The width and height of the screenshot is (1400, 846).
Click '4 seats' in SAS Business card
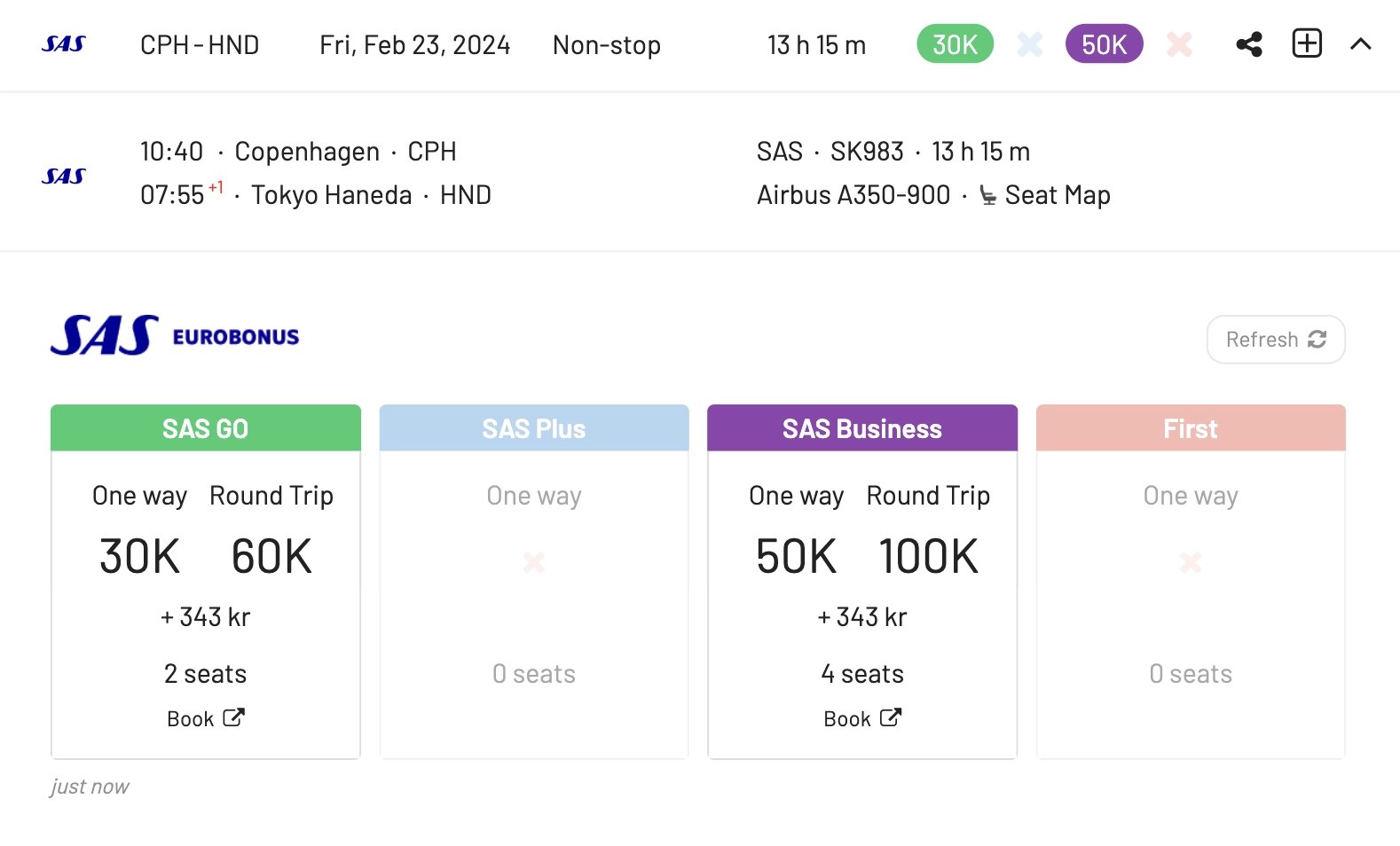pos(862,674)
